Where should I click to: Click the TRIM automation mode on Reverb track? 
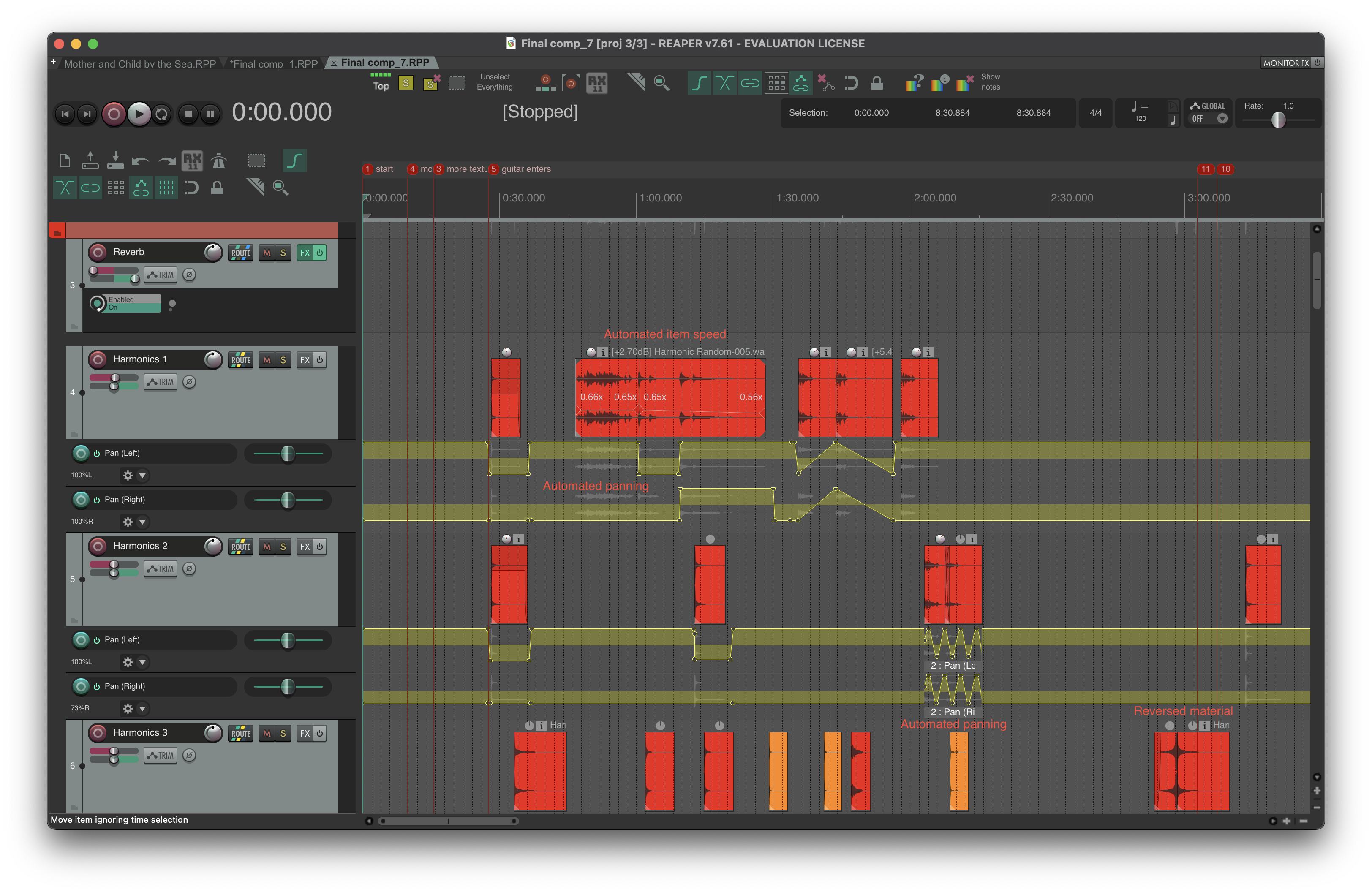(x=160, y=275)
